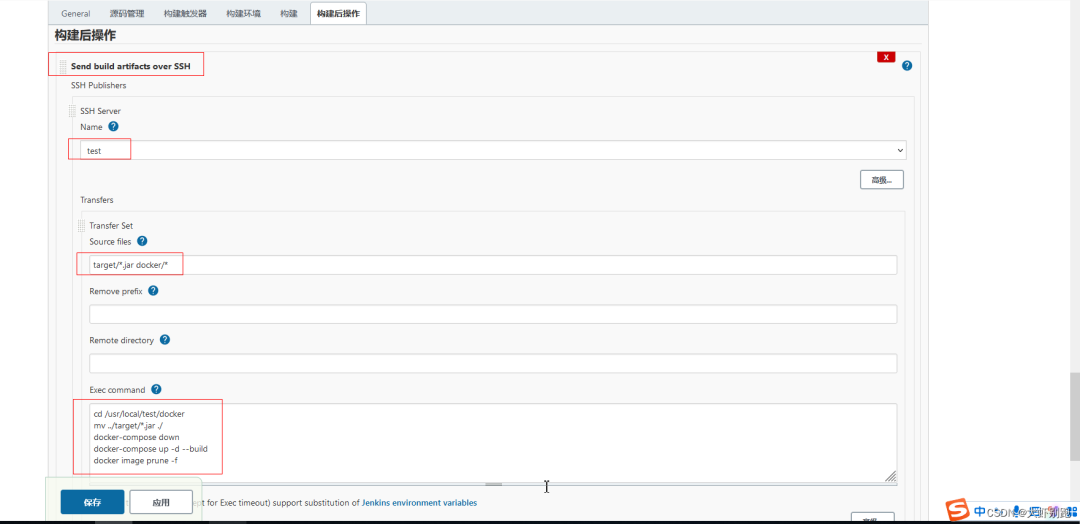Viewport: 1080px width, 524px height.
Task: Delete the SSH publisher with red X button
Action: tap(886, 57)
